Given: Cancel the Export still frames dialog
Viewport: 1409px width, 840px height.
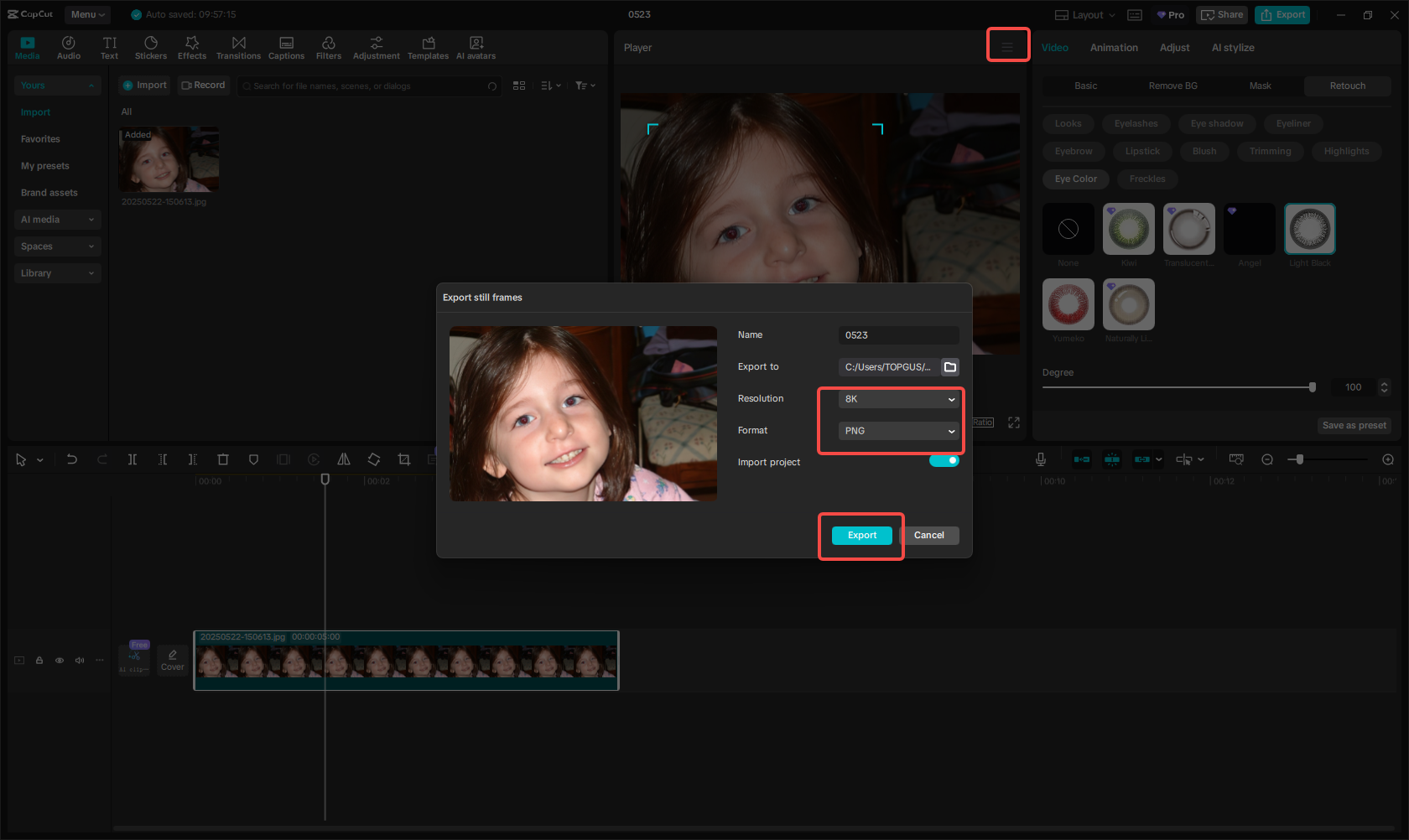Looking at the screenshot, I should click(x=928, y=536).
